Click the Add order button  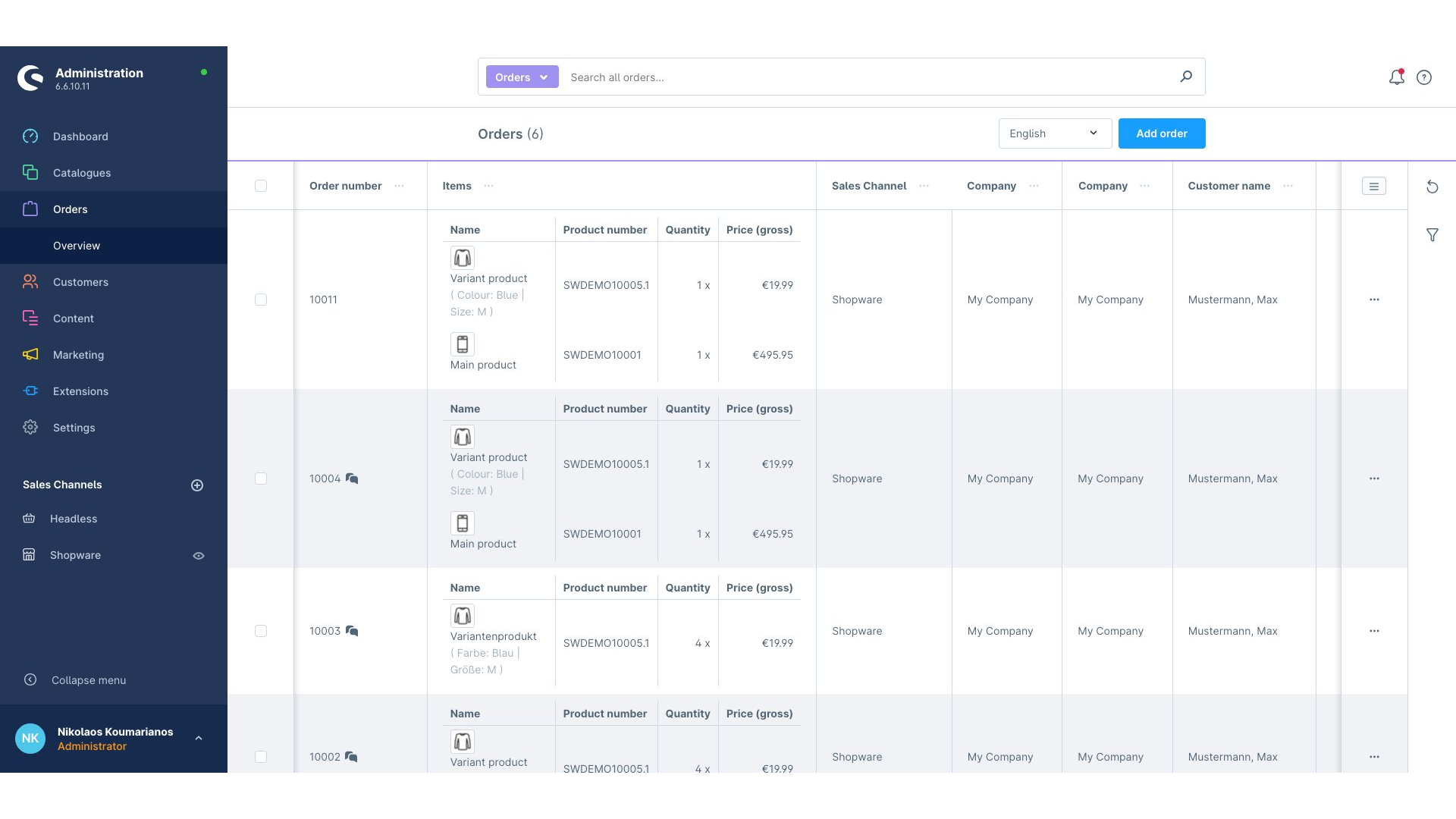1161,133
